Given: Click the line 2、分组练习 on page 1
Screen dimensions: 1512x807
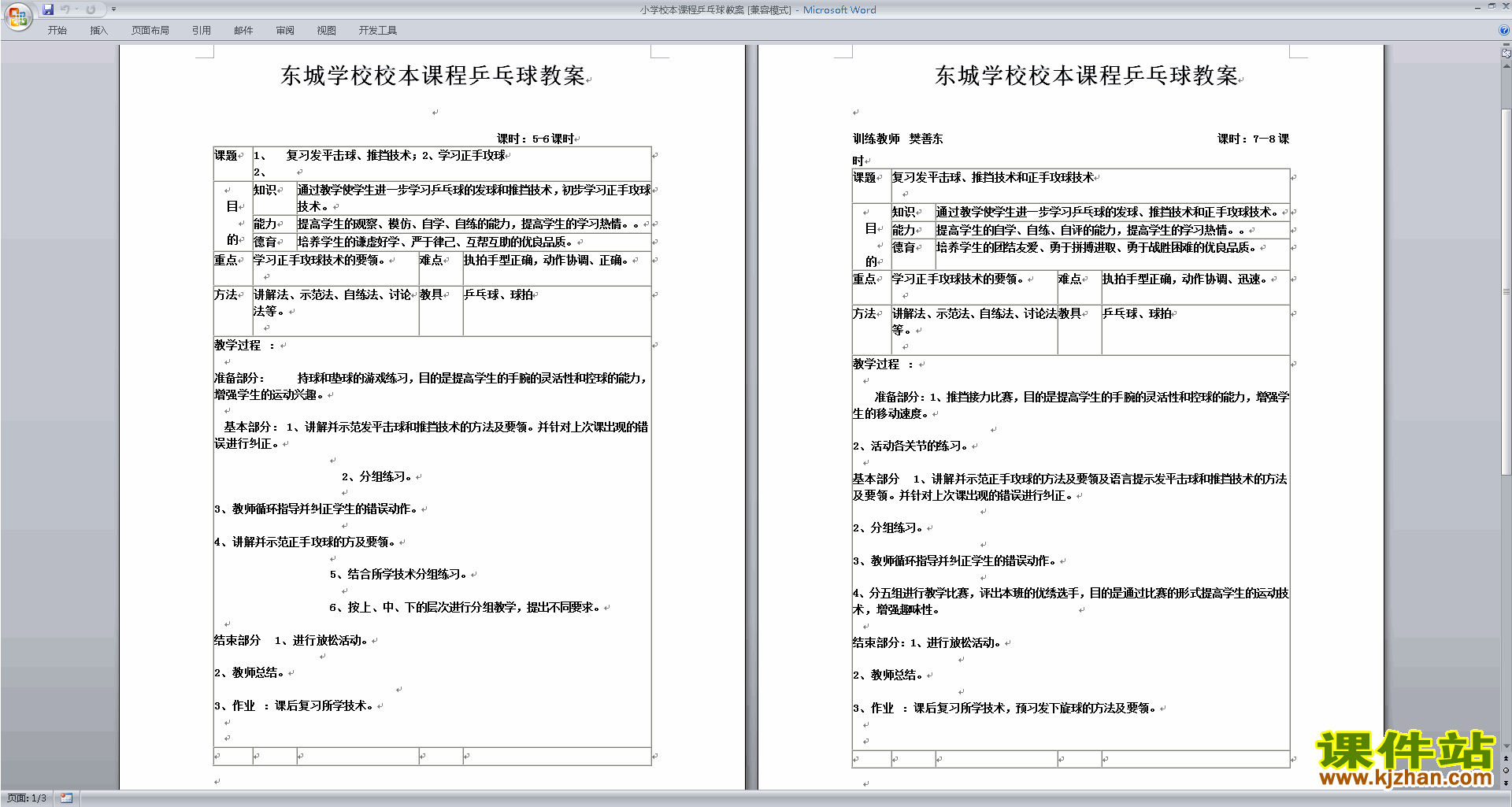Looking at the screenshot, I should pyautogui.click(x=376, y=476).
